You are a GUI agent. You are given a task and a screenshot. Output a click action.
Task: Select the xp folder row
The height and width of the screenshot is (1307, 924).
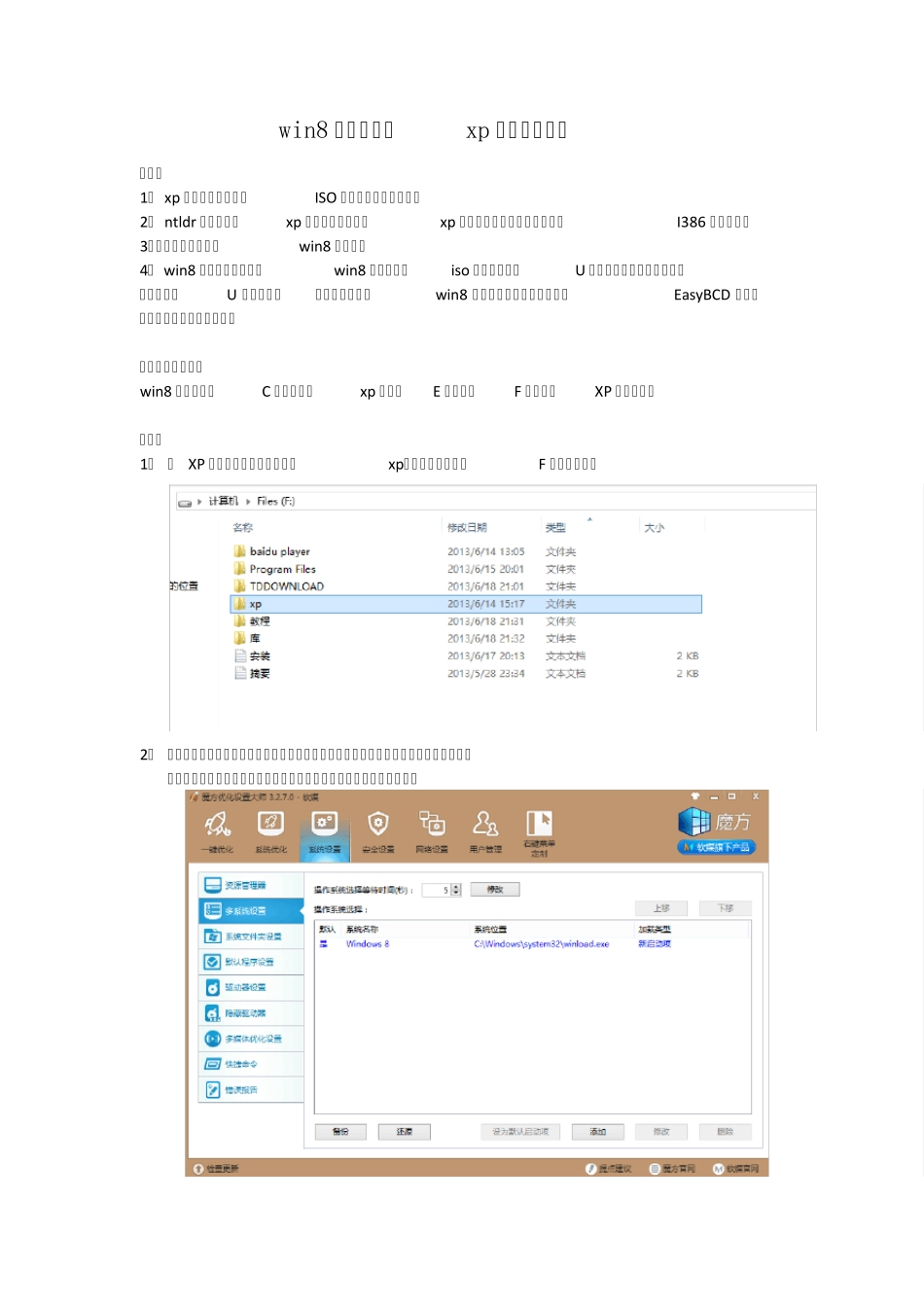pyautogui.click(x=466, y=604)
